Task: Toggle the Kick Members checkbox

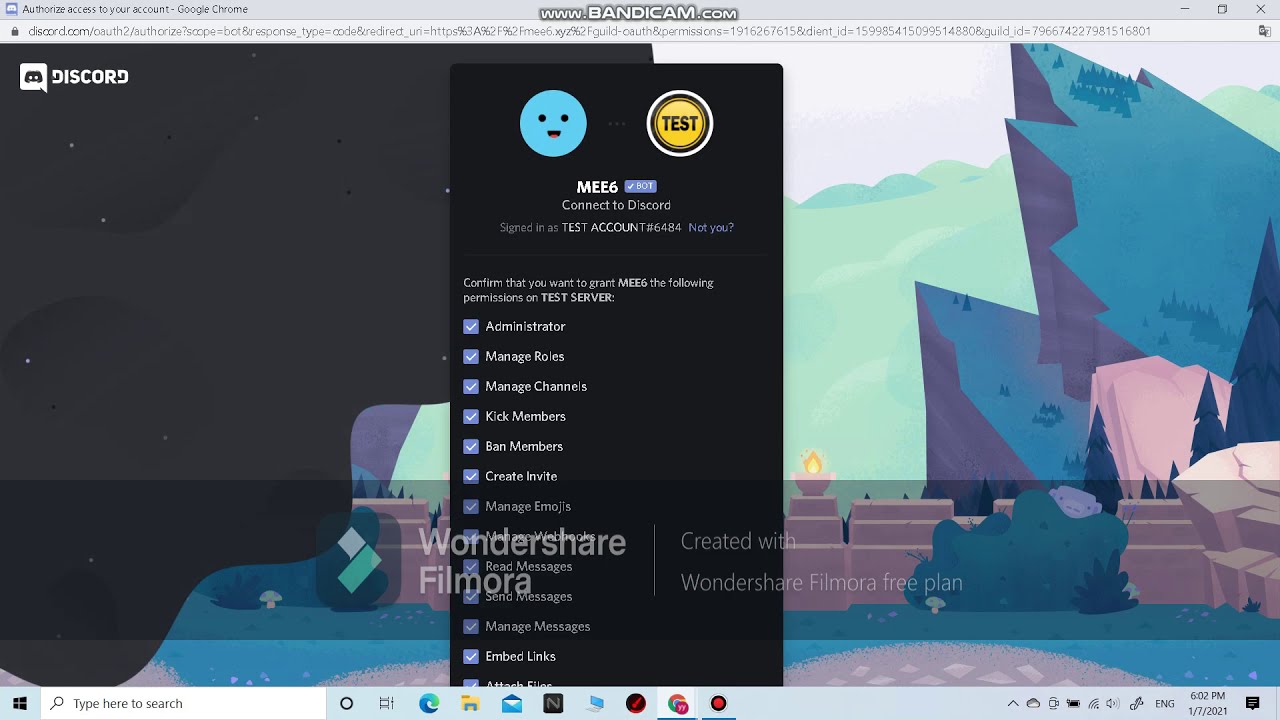Action: 471,417
